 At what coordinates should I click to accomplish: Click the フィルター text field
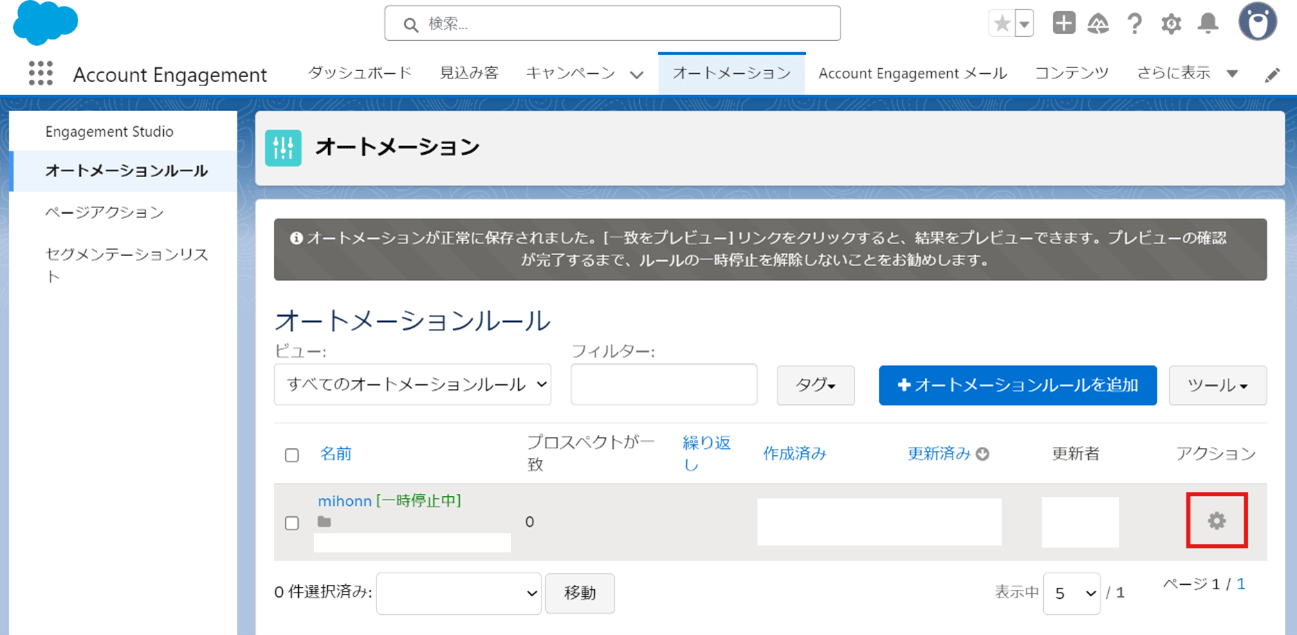point(664,384)
